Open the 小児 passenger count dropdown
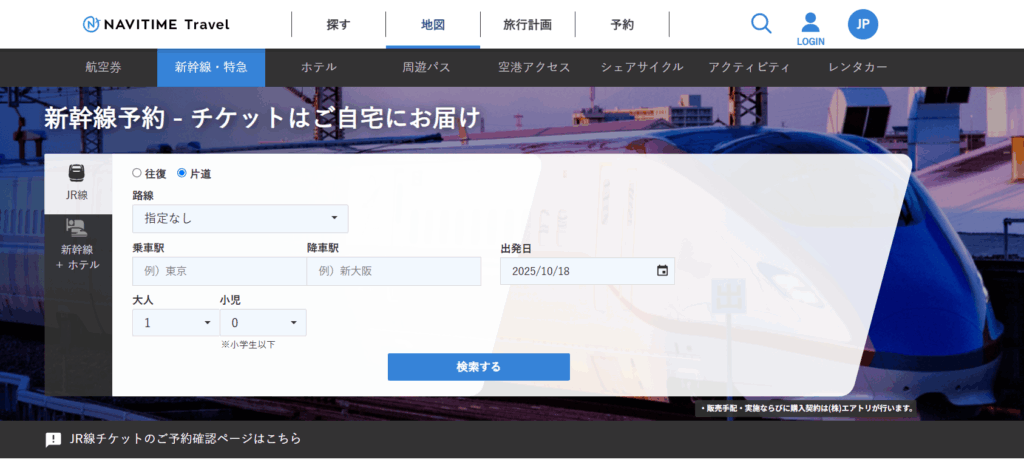The width and height of the screenshot is (1024, 465). [x=262, y=323]
